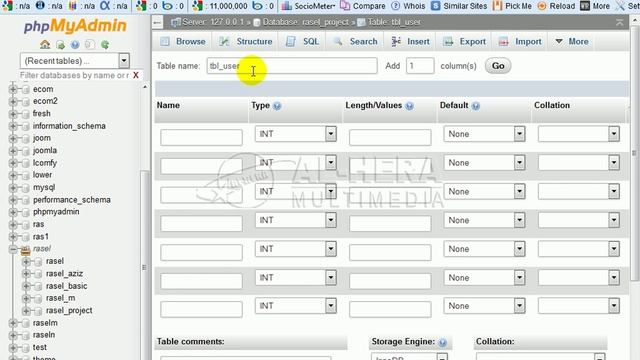Click Compare in the SEO toolbar
Image resolution: width=640 pixels, height=360 pixels.
[x=363, y=6]
